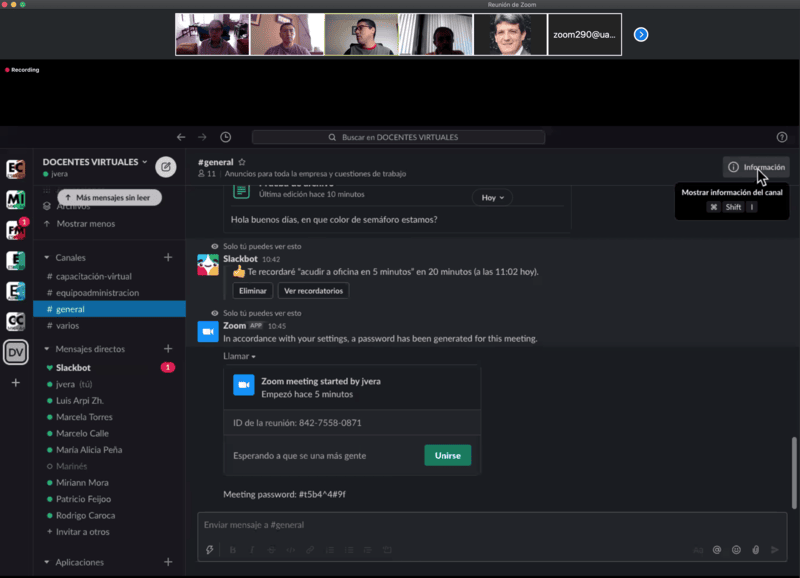Switch to the CC workspace
The image size is (800, 578).
click(16, 321)
